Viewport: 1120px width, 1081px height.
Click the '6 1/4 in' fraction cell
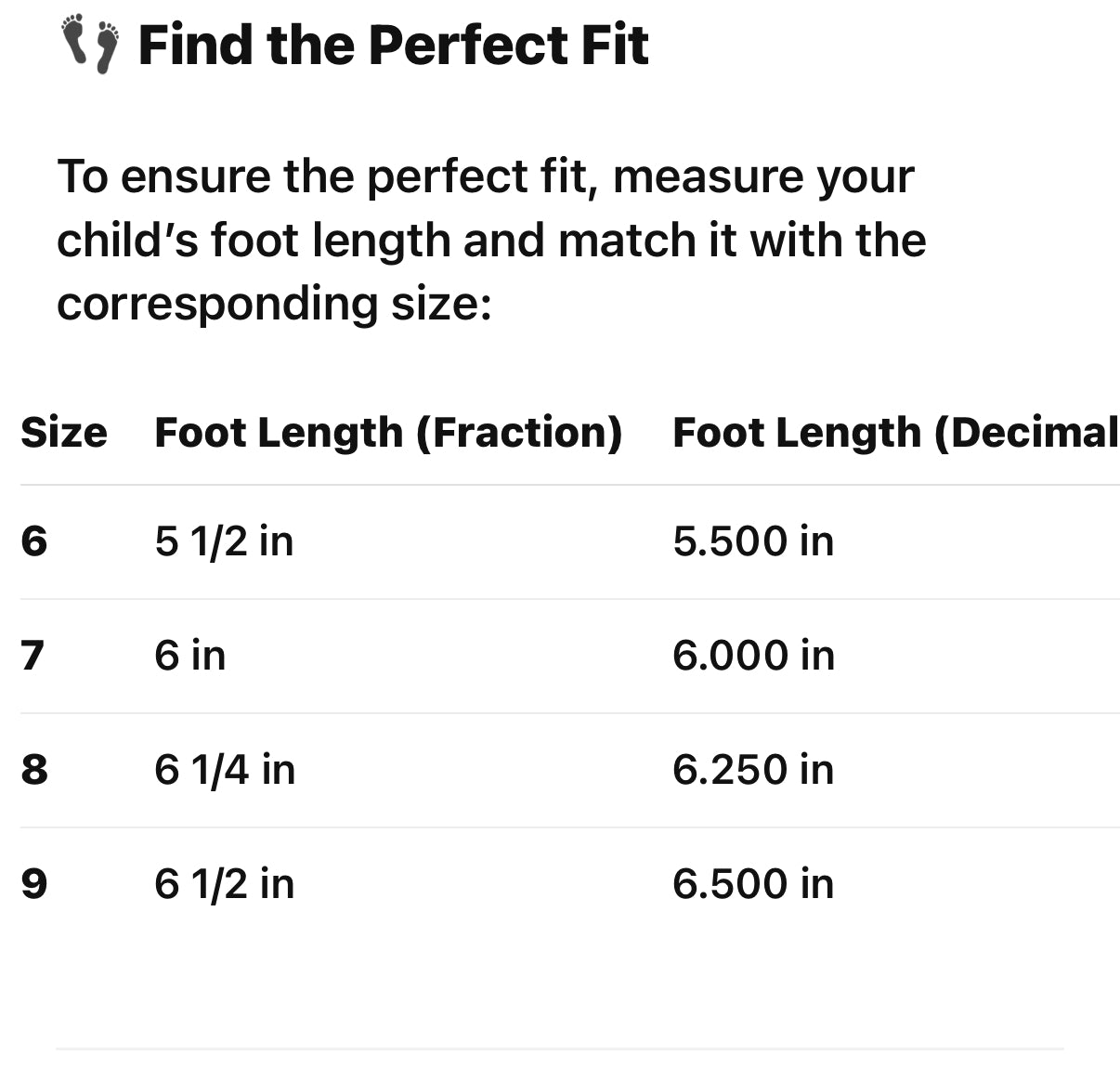[x=225, y=770]
